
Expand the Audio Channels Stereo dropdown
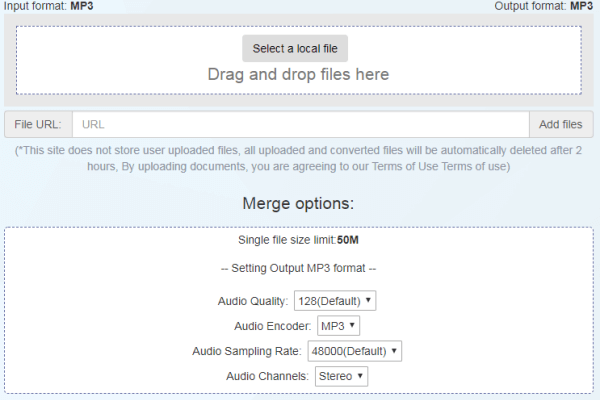point(341,376)
